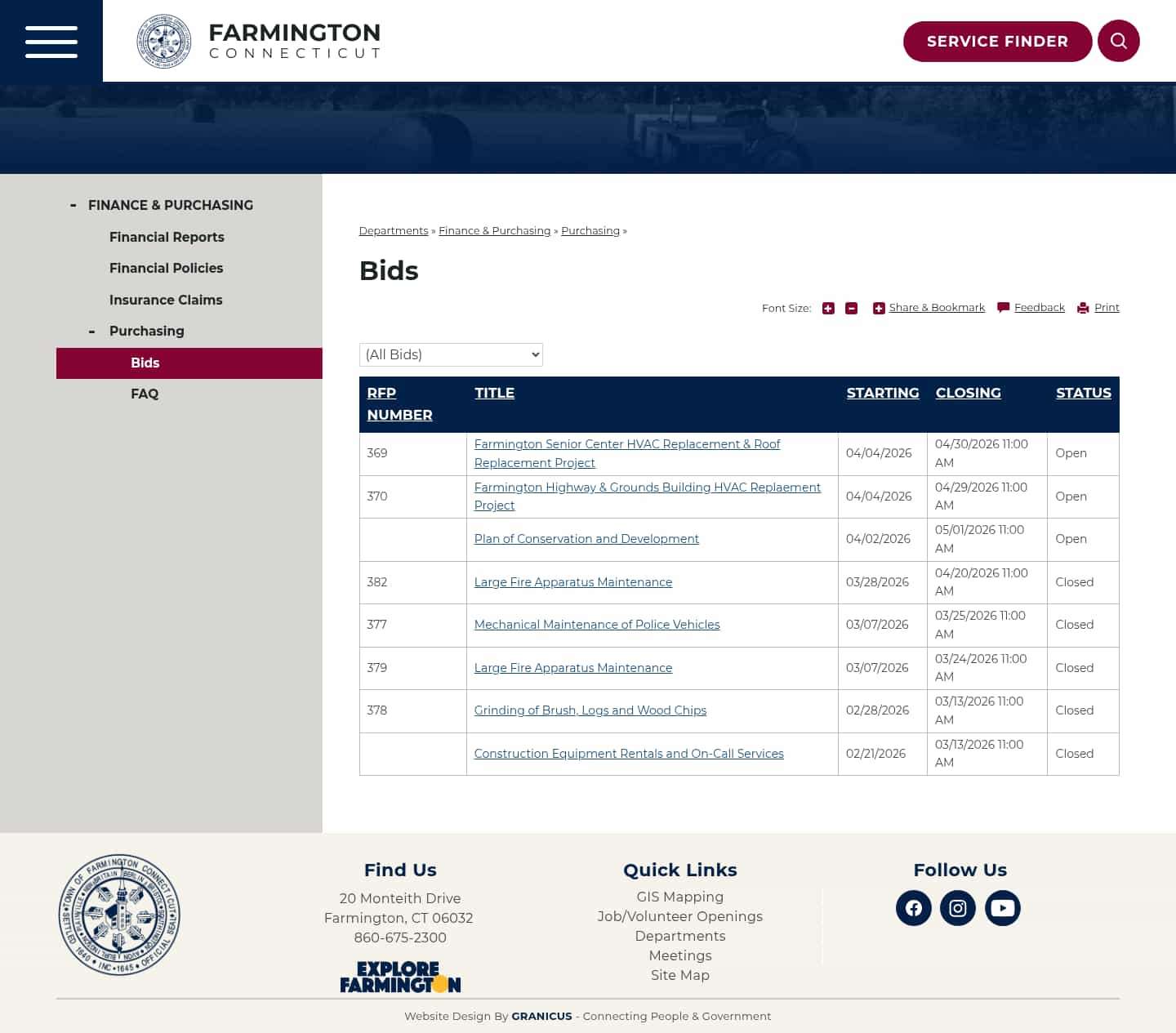Click the search magnifier icon

click(1118, 41)
